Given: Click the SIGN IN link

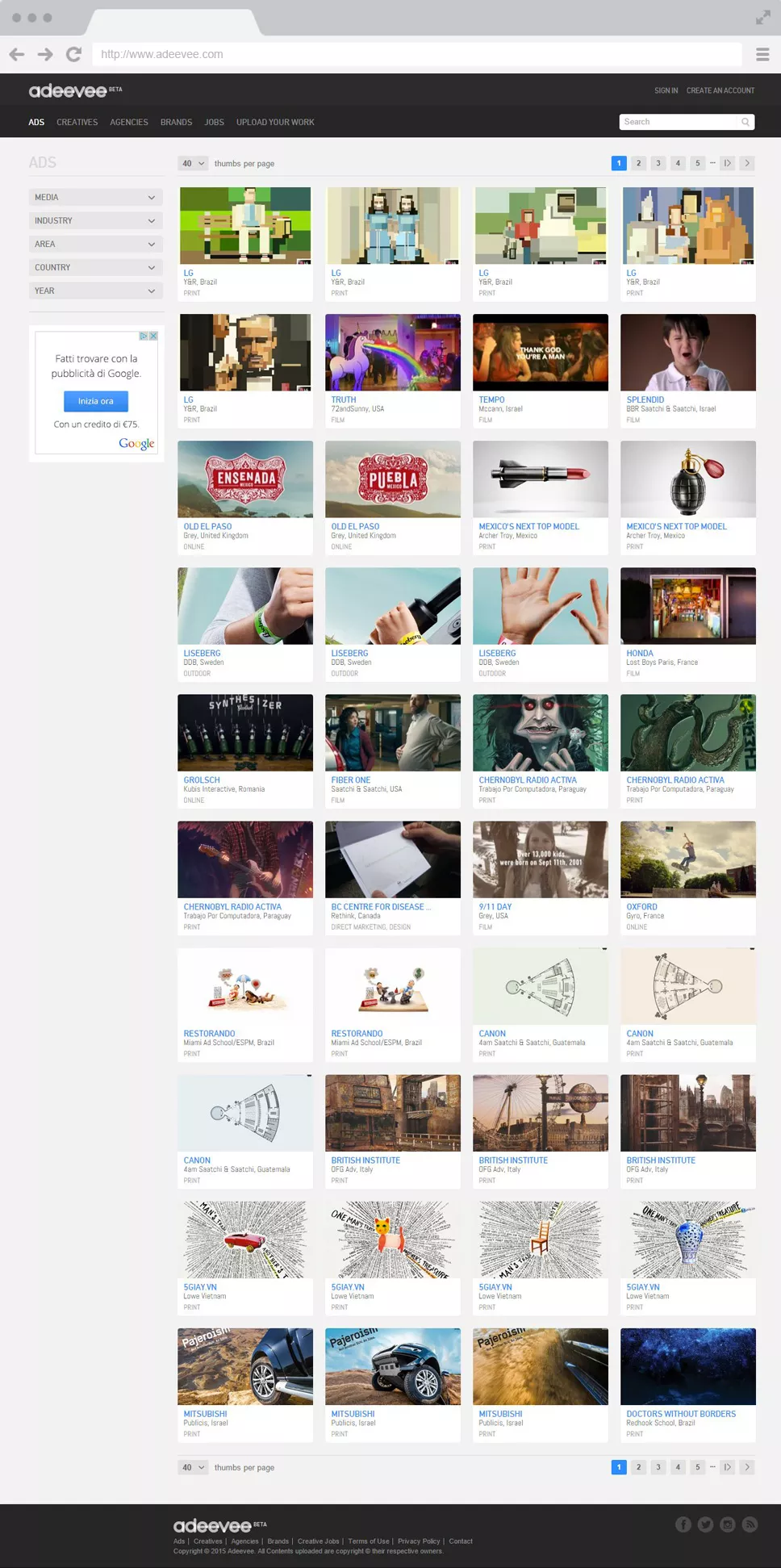Looking at the screenshot, I should 666,90.
